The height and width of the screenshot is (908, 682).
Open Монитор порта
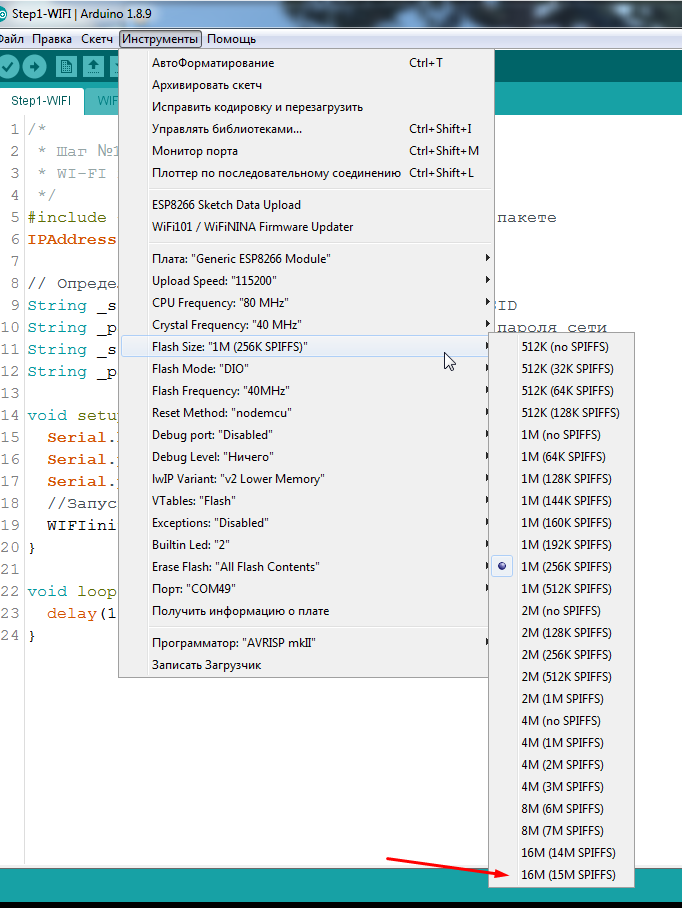(x=307, y=151)
